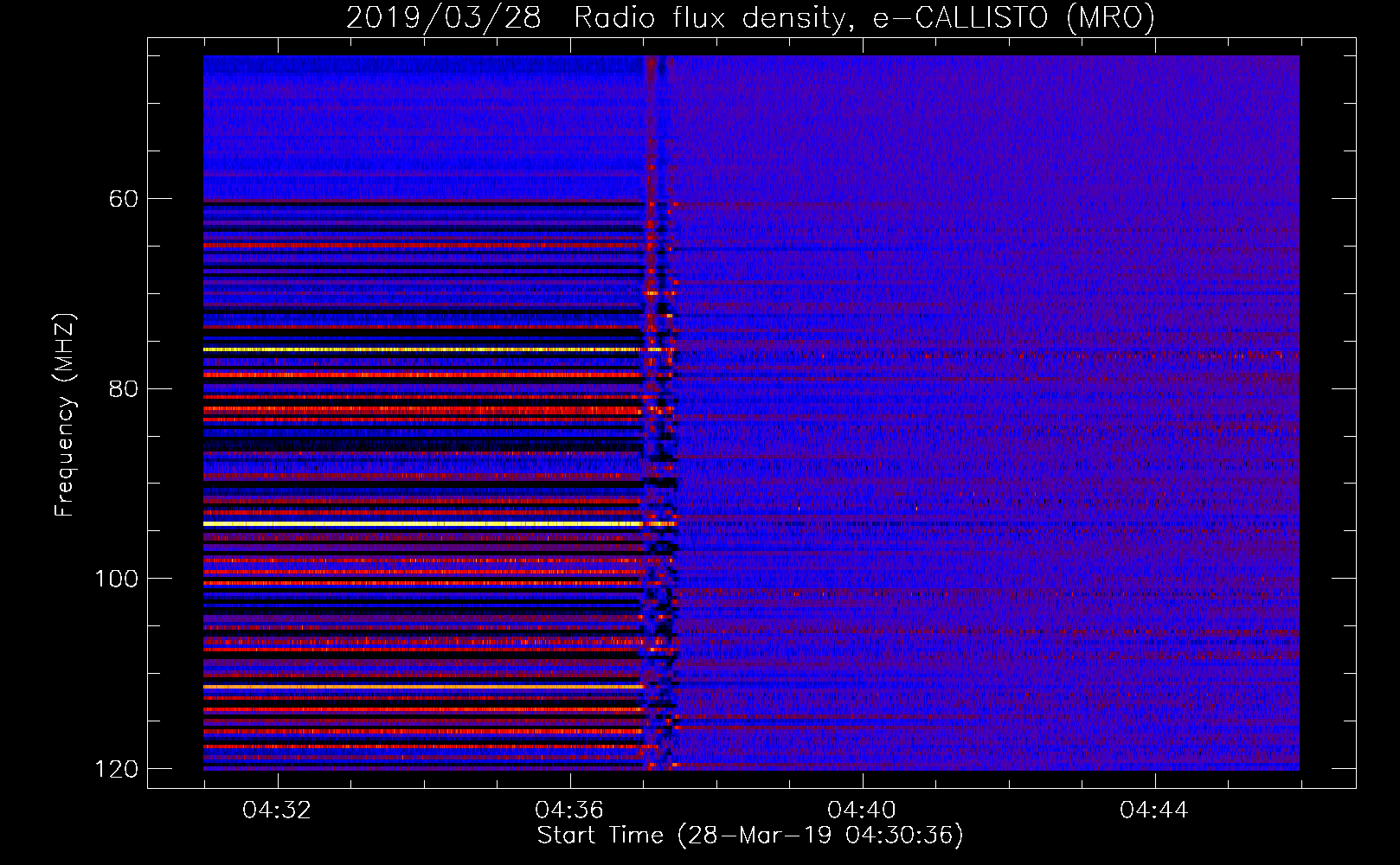Screen dimensions: 1400x865
Task: Select the 'Frequency (MHZ)' axis label
Action: point(64,414)
